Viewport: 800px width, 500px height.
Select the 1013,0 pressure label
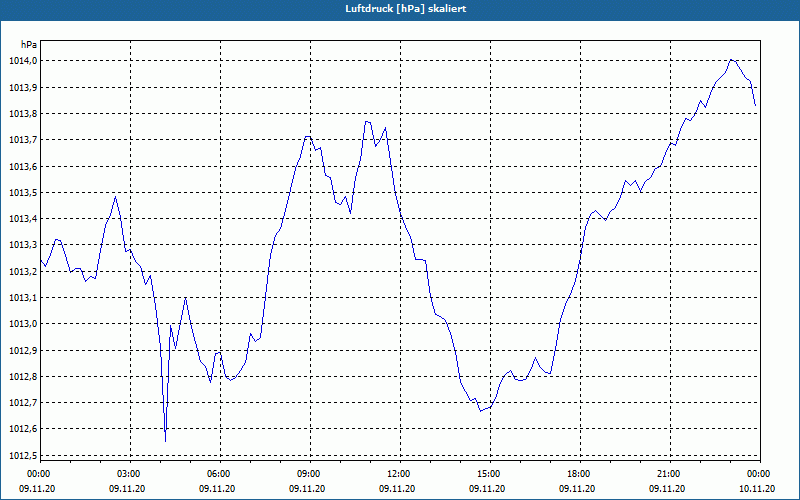[23, 324]
